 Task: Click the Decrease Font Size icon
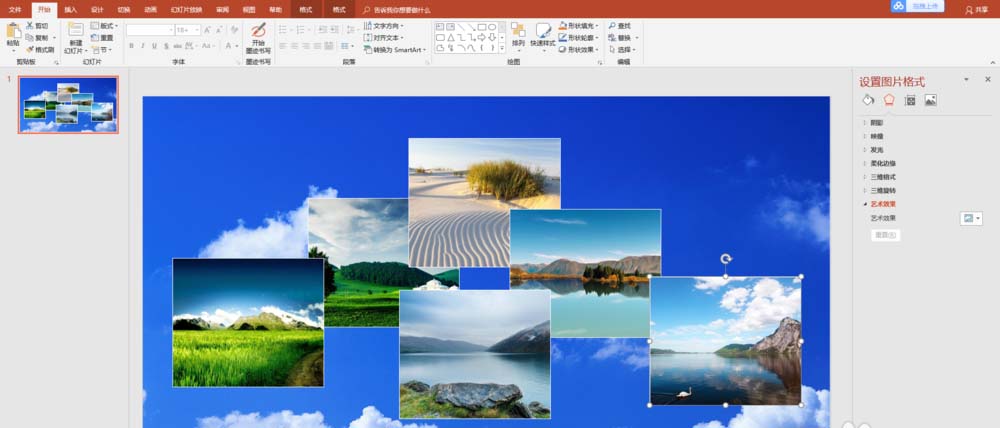coord(219,30)
